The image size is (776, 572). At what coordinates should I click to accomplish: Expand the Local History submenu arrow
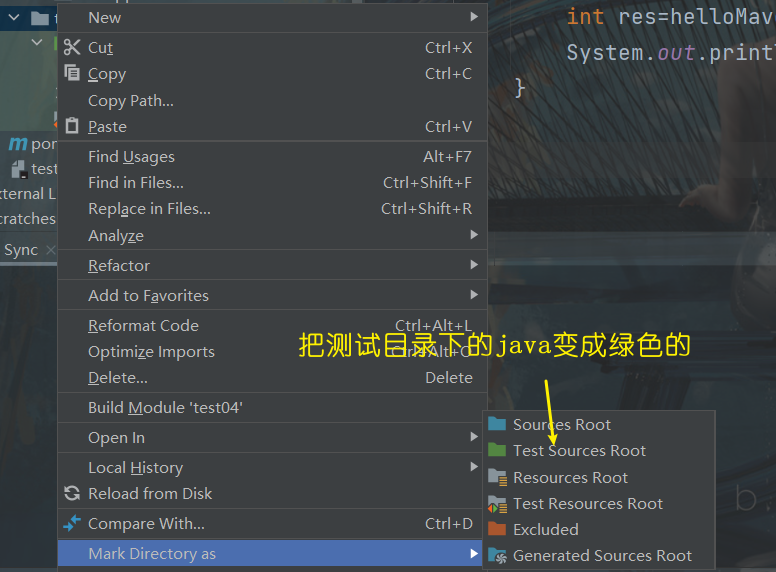[x=474, y=467]
